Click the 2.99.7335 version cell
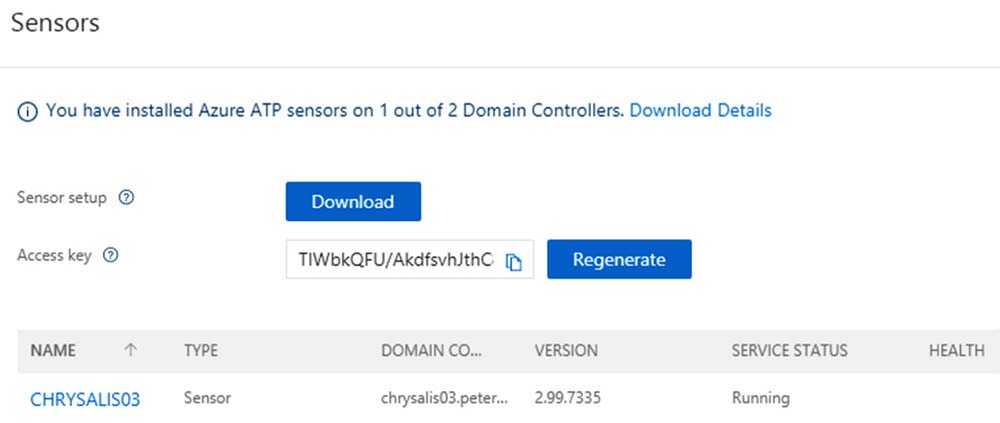 pos(568,398)
